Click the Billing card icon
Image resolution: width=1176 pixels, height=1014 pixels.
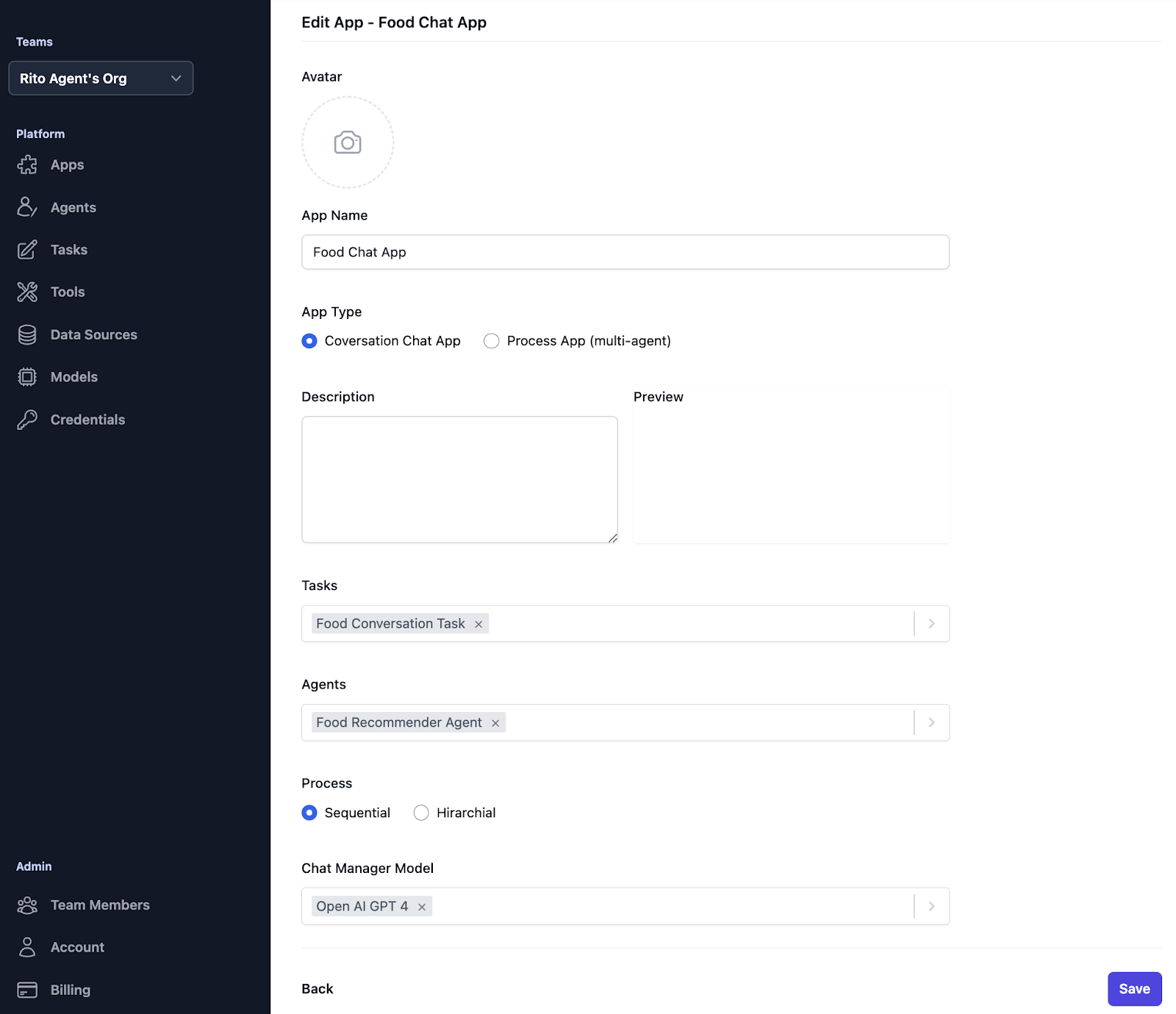27,990
